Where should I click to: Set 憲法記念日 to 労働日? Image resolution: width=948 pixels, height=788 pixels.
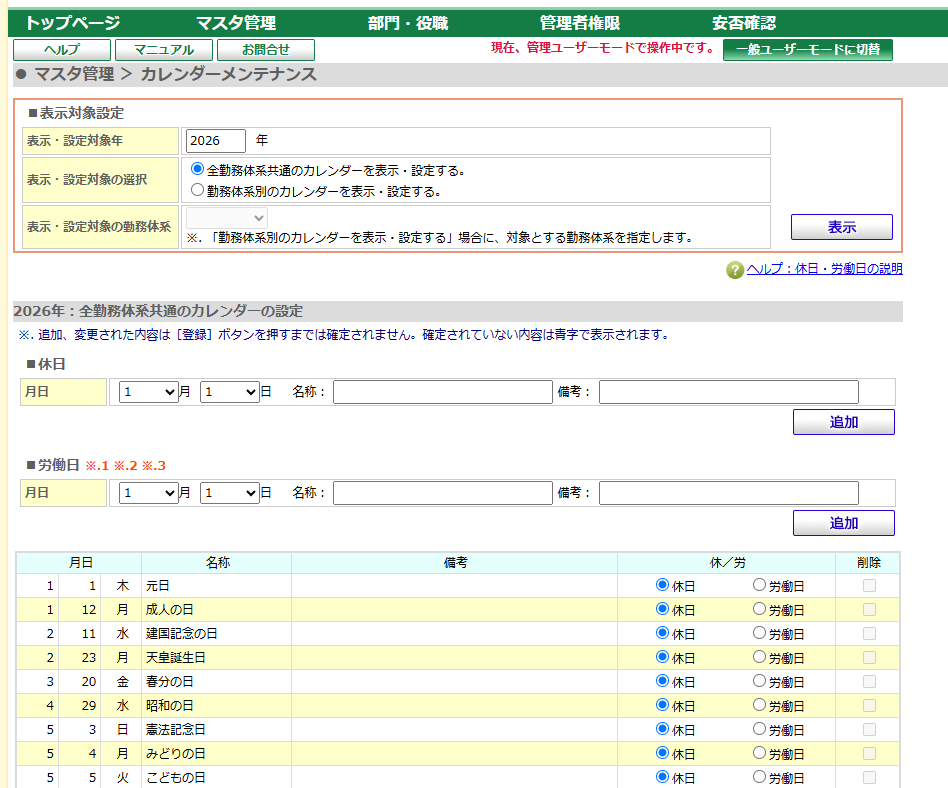pos(759,729)
